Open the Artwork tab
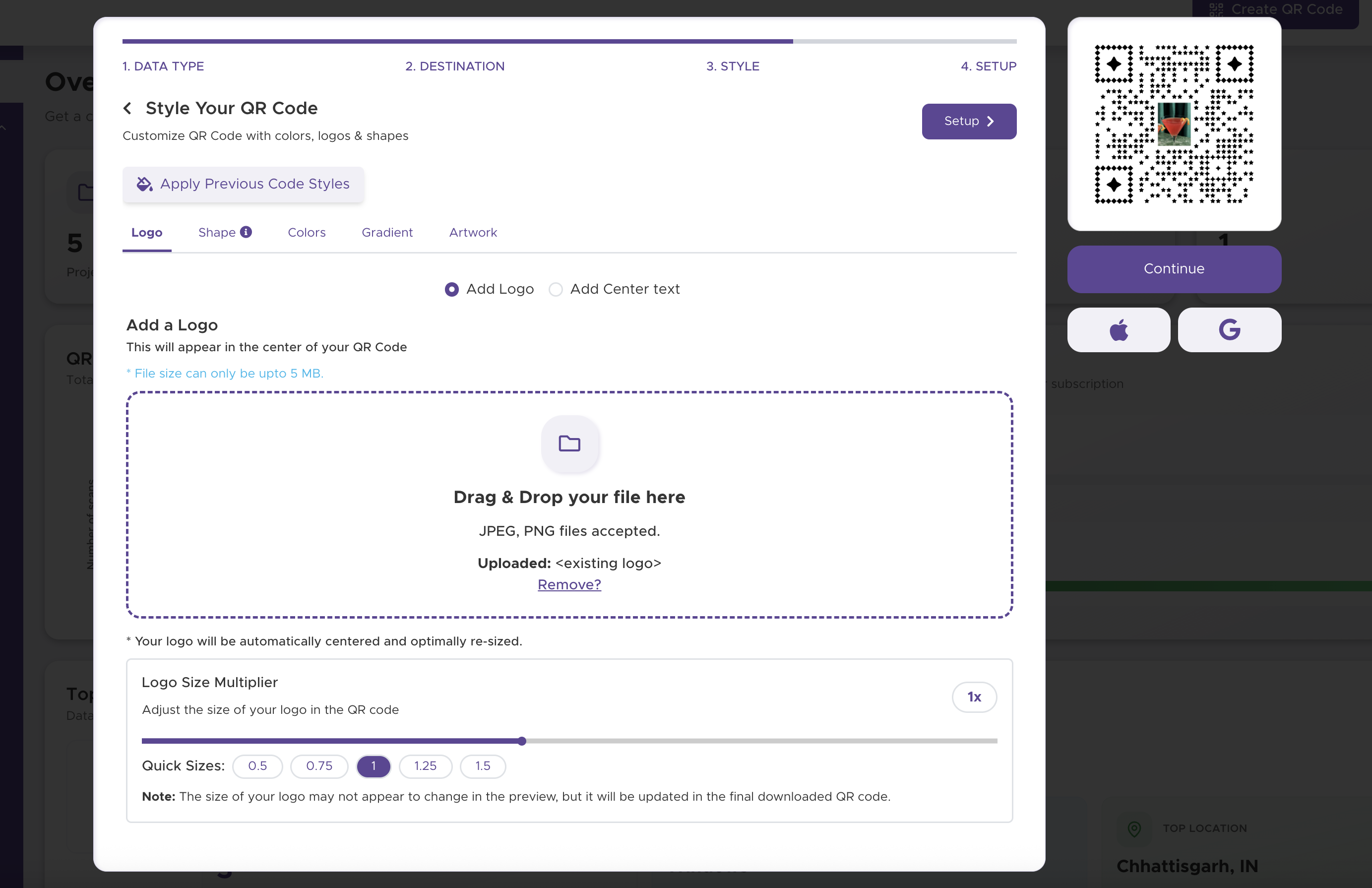1372x888 pixels. pos(472,232)
